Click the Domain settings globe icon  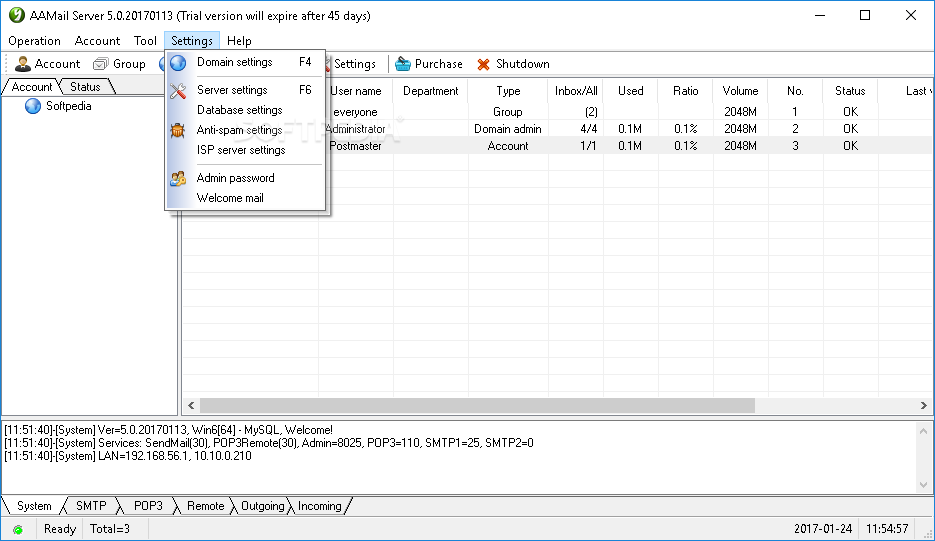click(x=178, y=63)
